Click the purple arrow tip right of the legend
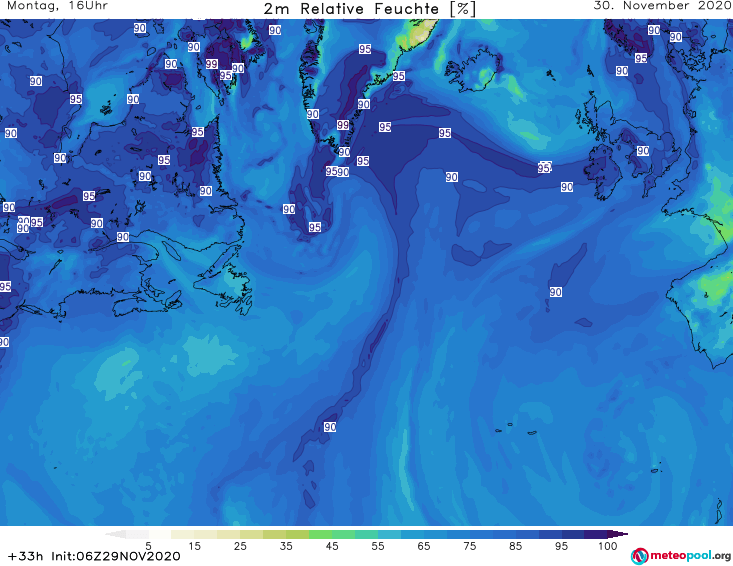Image resolution: width=733 pixels, height=566 pixels. coord(620,534)
